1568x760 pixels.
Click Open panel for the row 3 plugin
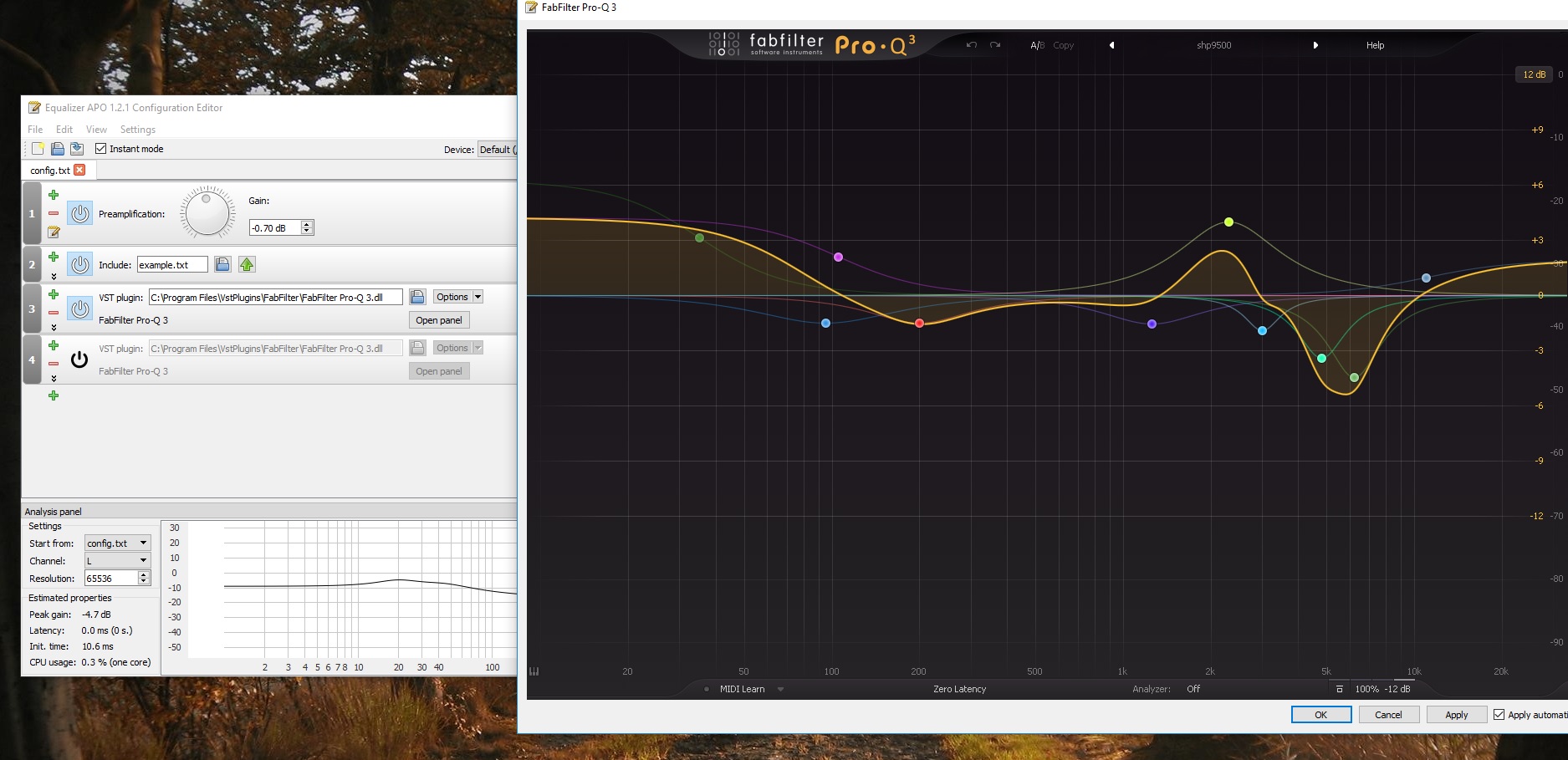click(439, 320)
